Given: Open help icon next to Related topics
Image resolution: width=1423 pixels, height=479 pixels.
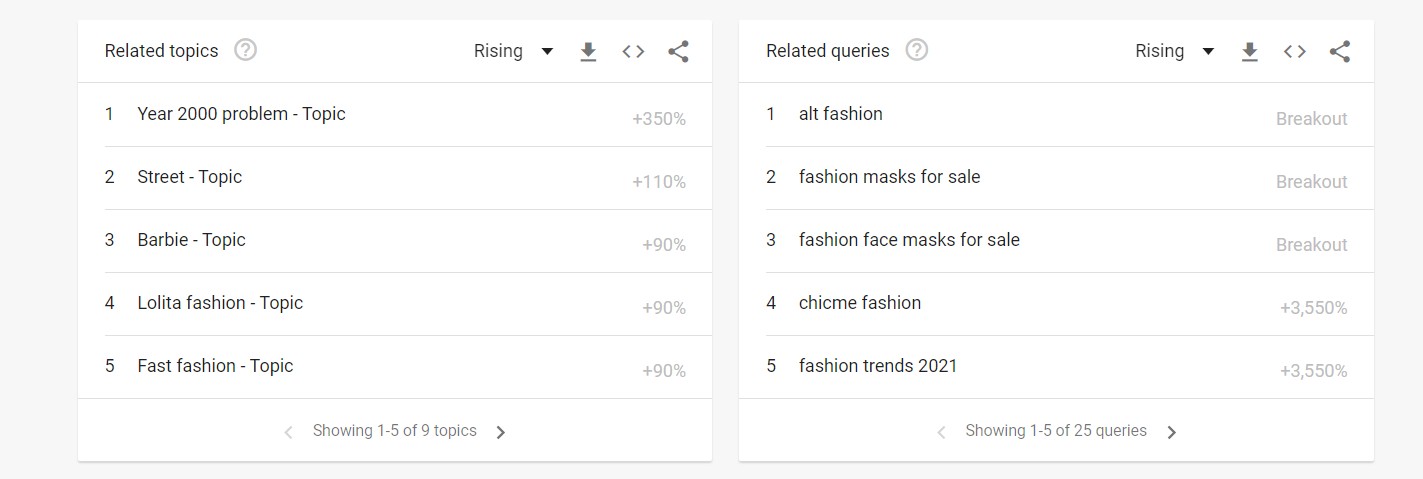Looking at the screenshot, I should tap(245, 50).
